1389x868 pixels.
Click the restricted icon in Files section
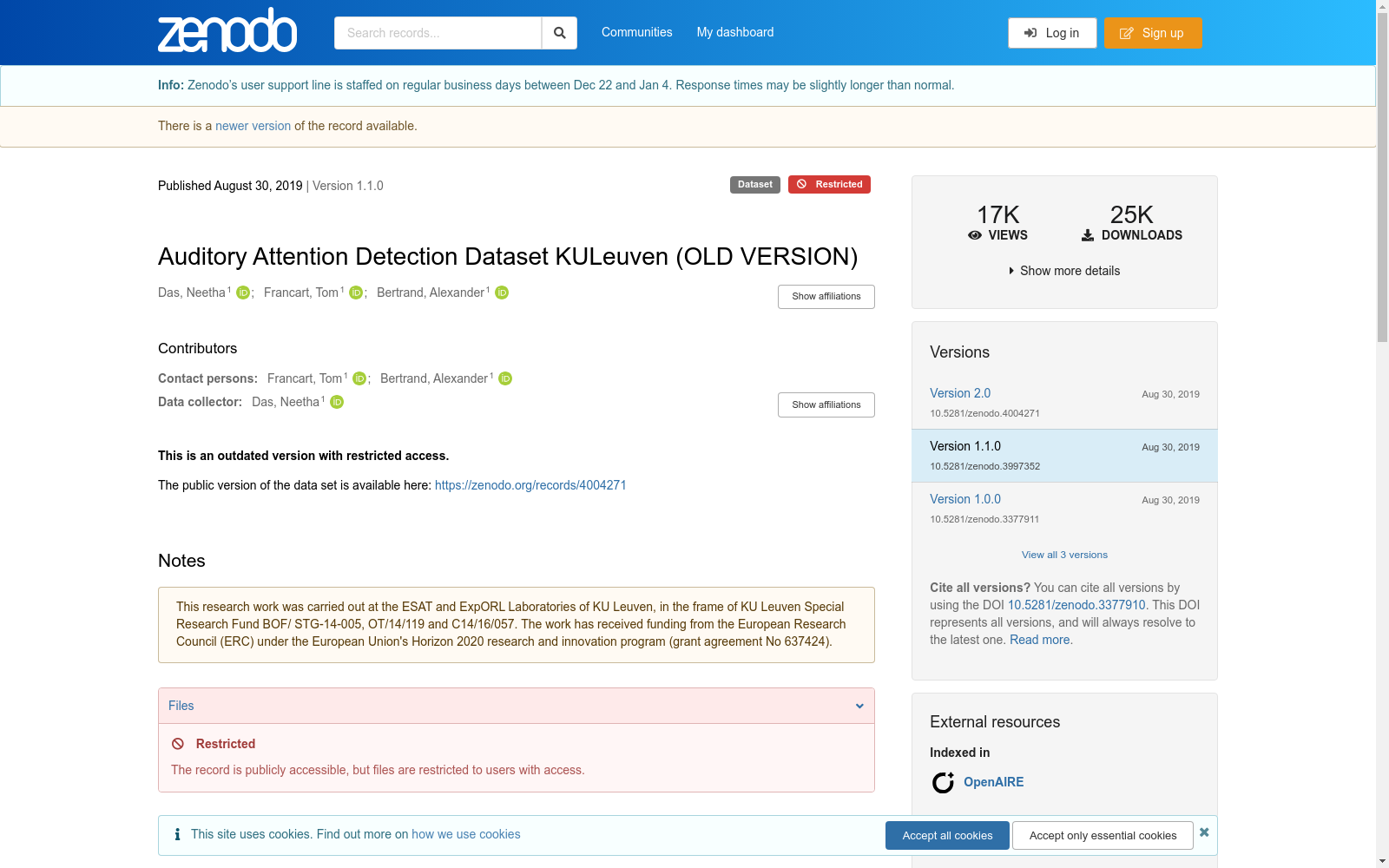pos(178,744)
